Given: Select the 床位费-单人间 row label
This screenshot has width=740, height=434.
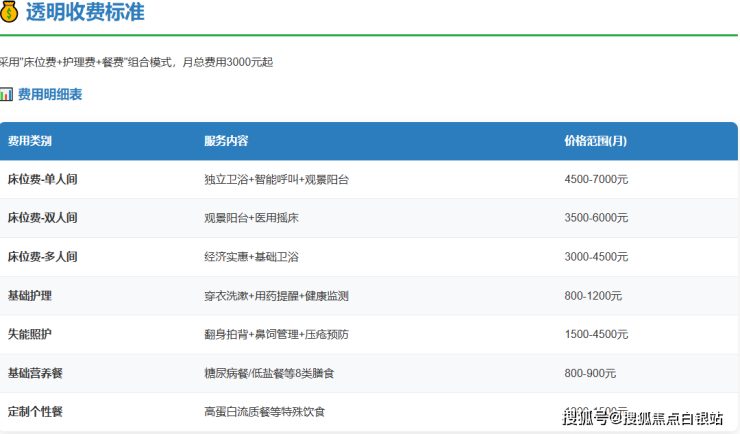Looking at the screenshot, I should click(42, 180).
